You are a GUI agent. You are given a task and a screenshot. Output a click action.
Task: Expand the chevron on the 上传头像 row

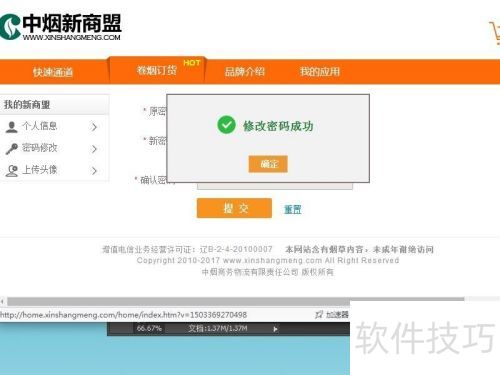(x=94, y=171)
